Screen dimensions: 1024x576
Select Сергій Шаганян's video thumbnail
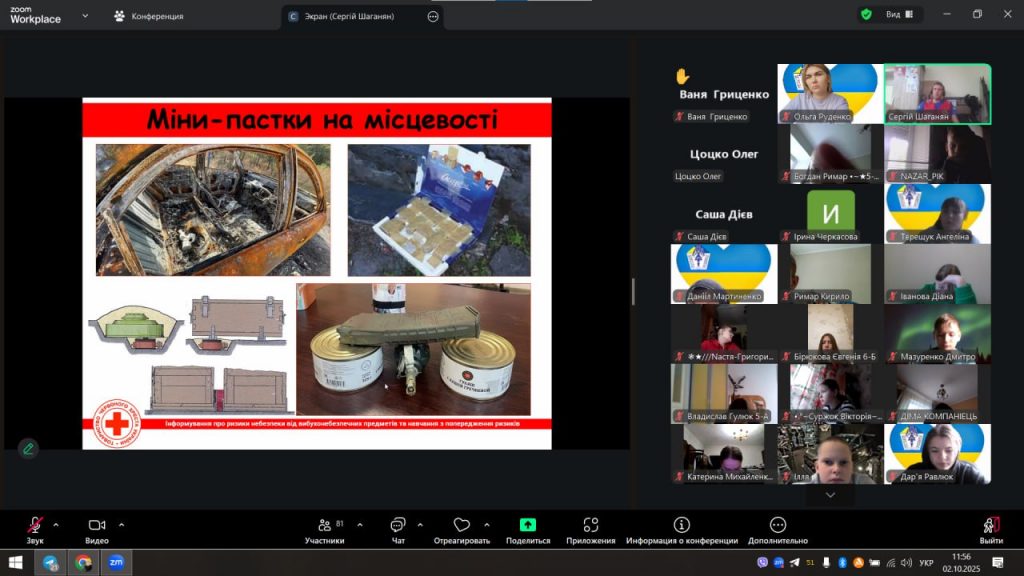click(x=937, y=94)
